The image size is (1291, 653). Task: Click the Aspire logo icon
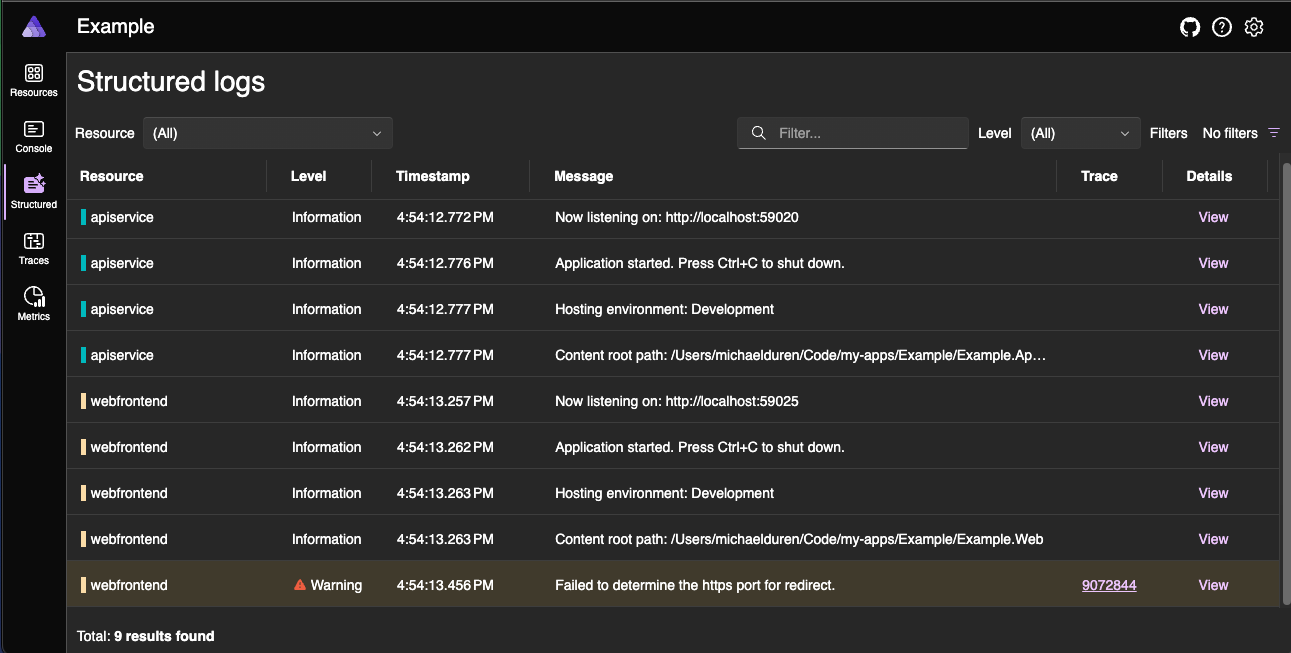[34, 27]
